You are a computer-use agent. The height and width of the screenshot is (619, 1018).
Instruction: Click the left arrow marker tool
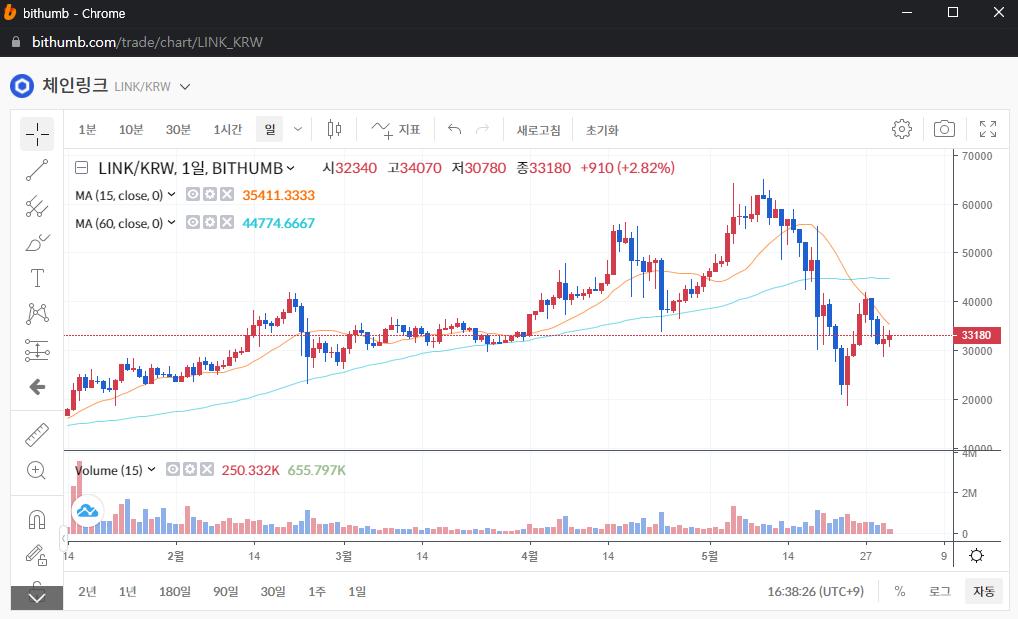pyautogui.click(x=37, y=387)
